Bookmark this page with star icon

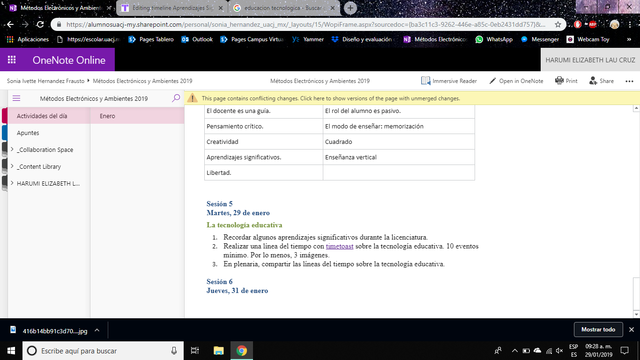pyautogui.click(x=558, y=24)
